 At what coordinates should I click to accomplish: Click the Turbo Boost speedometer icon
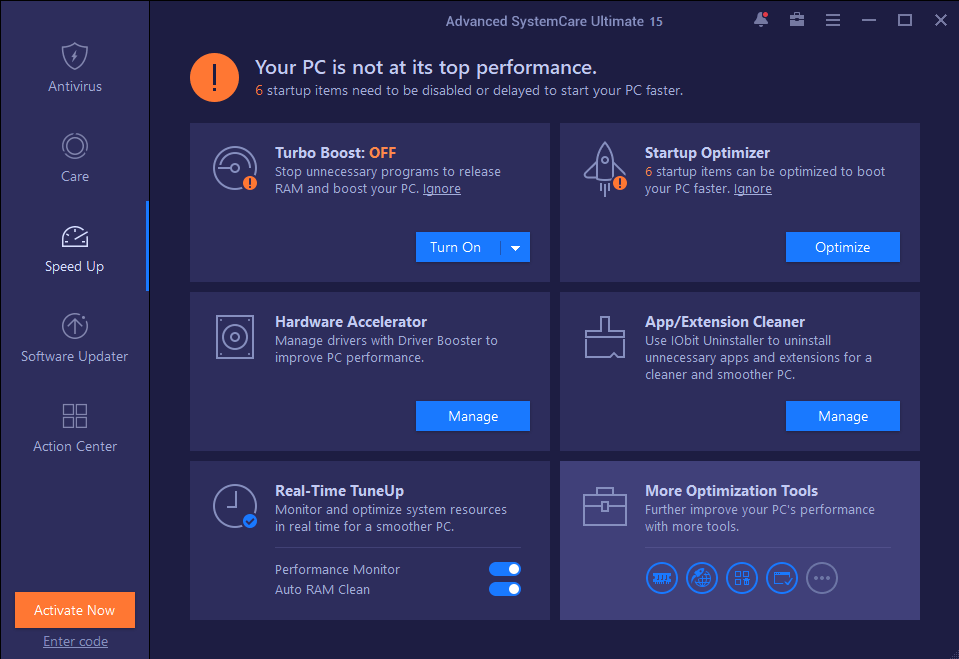tap(235, 168)
